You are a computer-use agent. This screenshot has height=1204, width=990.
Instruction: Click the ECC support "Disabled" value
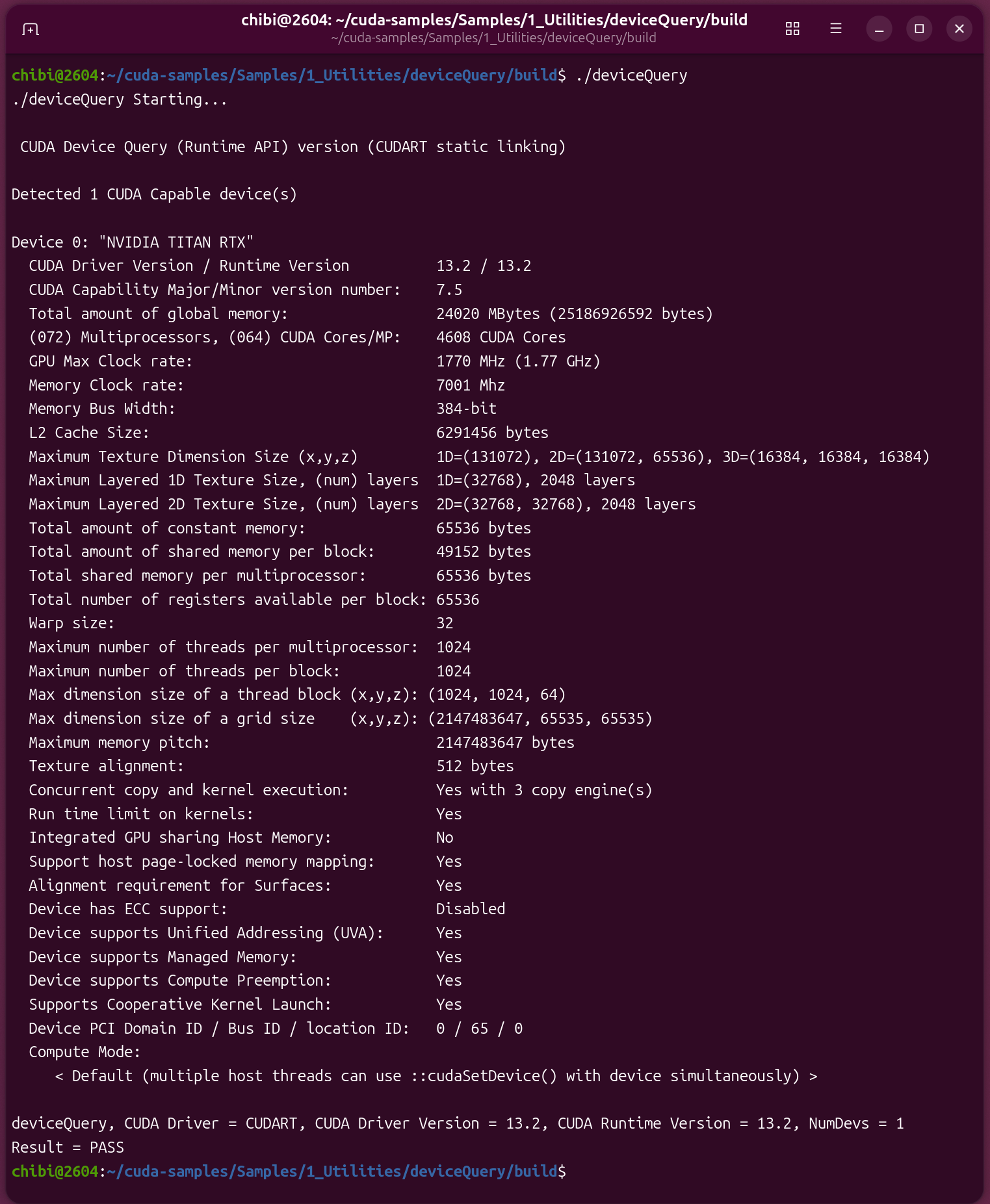pos(470,909)
